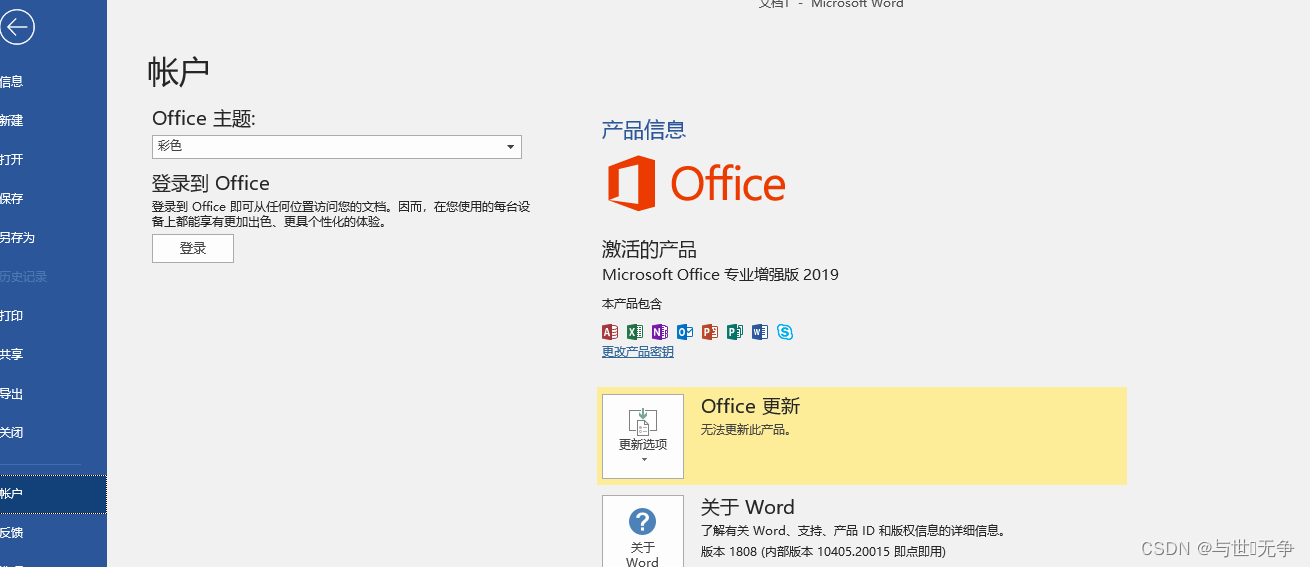Image resolution: width=1310 pixels, height=567 pixels.
Task: Open the Update Options dropdown button
Action: coord(643,436)
